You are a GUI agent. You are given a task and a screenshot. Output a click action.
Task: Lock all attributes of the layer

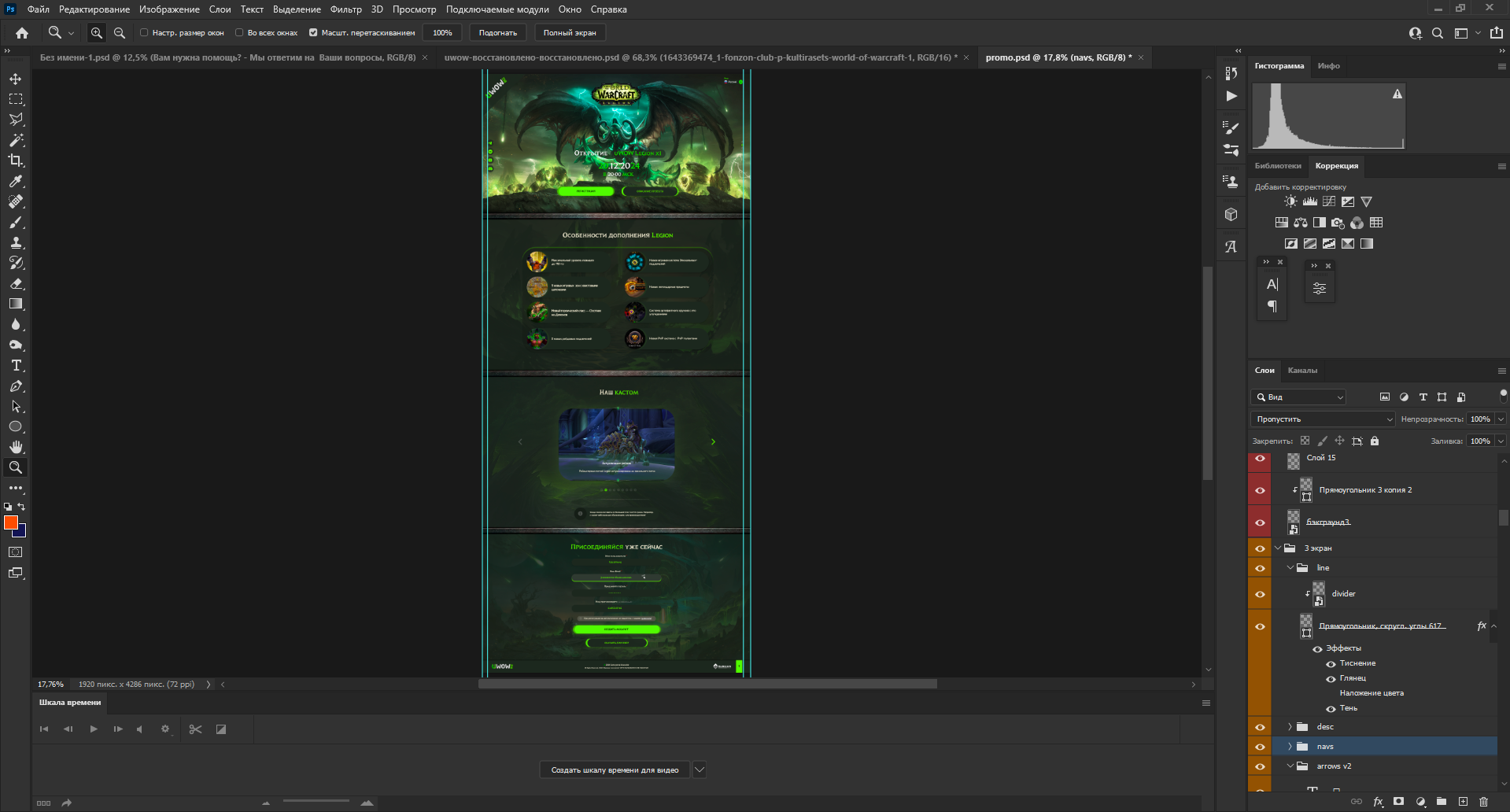(x=1375, y=441)
